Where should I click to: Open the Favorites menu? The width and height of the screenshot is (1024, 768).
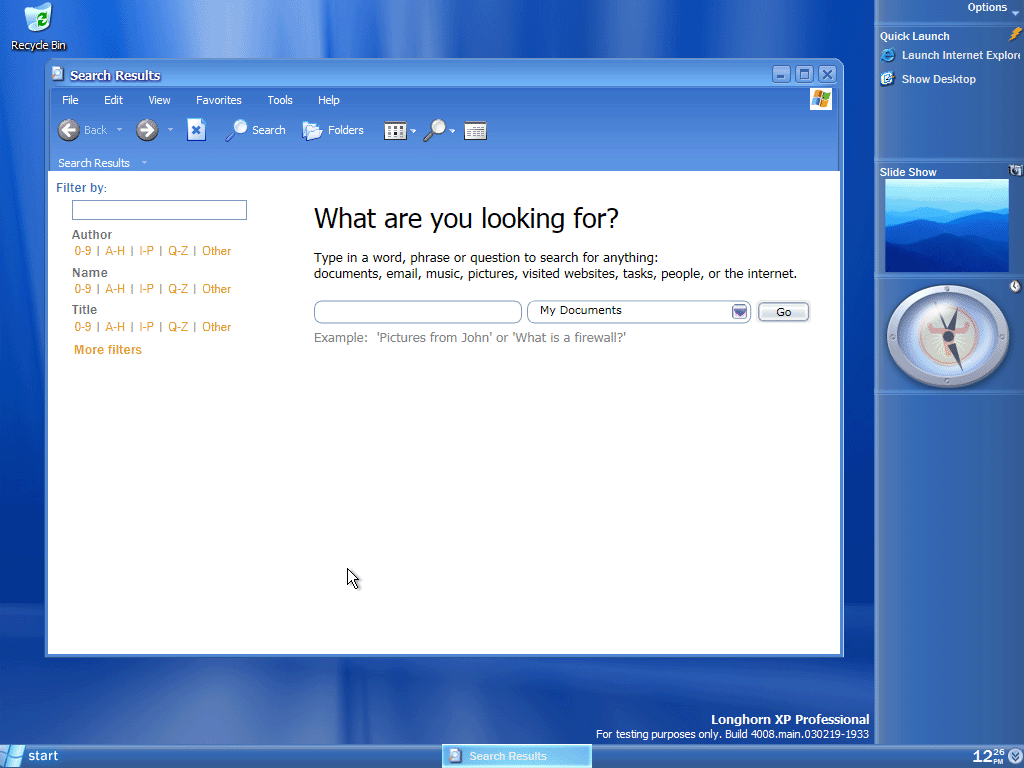[x=219, y=100]
